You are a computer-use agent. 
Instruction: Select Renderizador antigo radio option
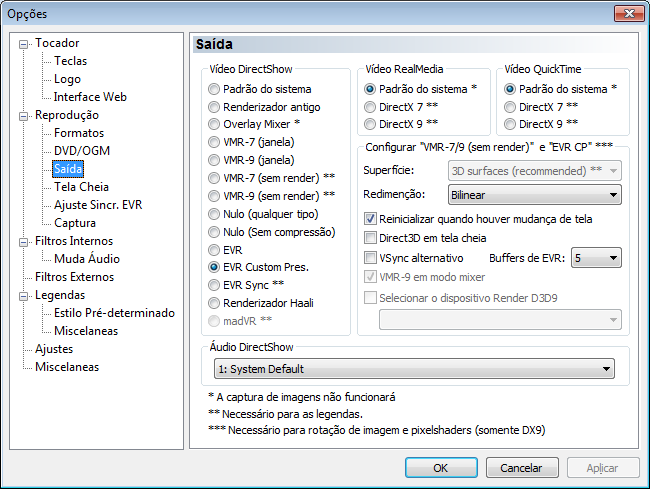point(214,107)
